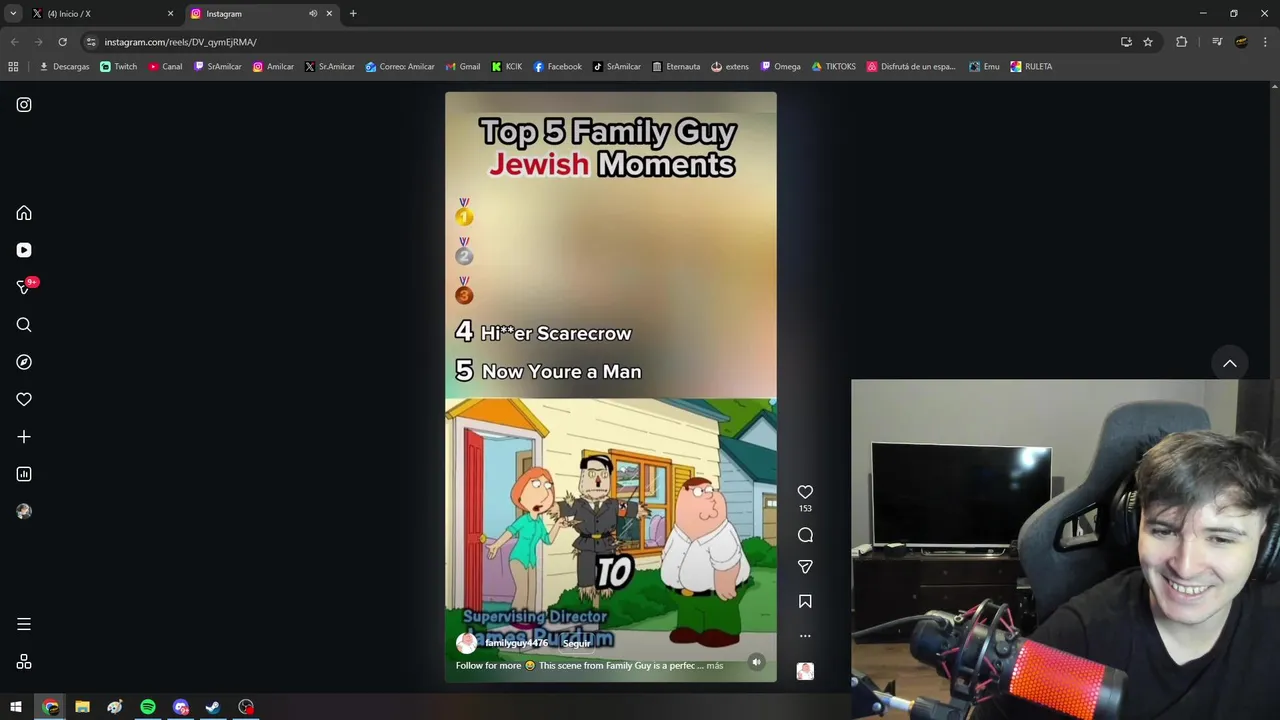Open Emu bookmark
1280x720 pixels.
pos(984,67)
